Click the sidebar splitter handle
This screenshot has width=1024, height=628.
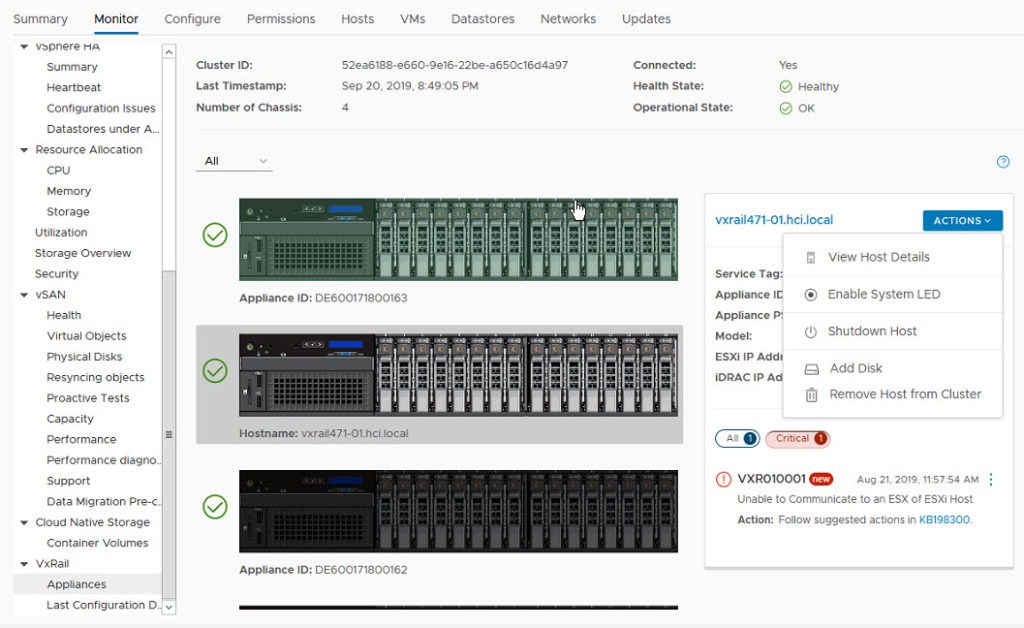pos(169,435)
